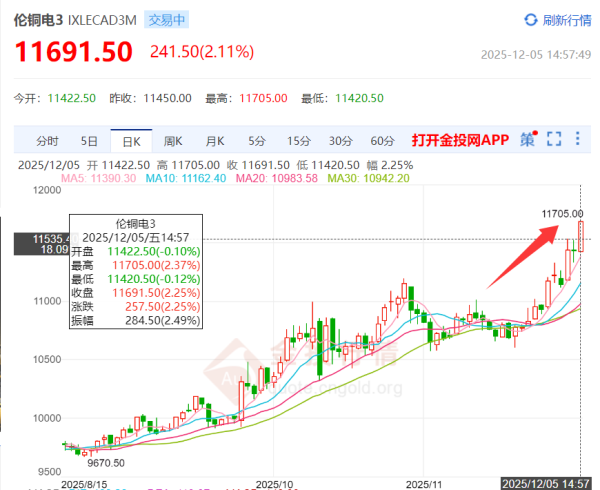Click the current price 11691.50
The width and height of the screenshot is (600, 490).
[x=73, y=52]
